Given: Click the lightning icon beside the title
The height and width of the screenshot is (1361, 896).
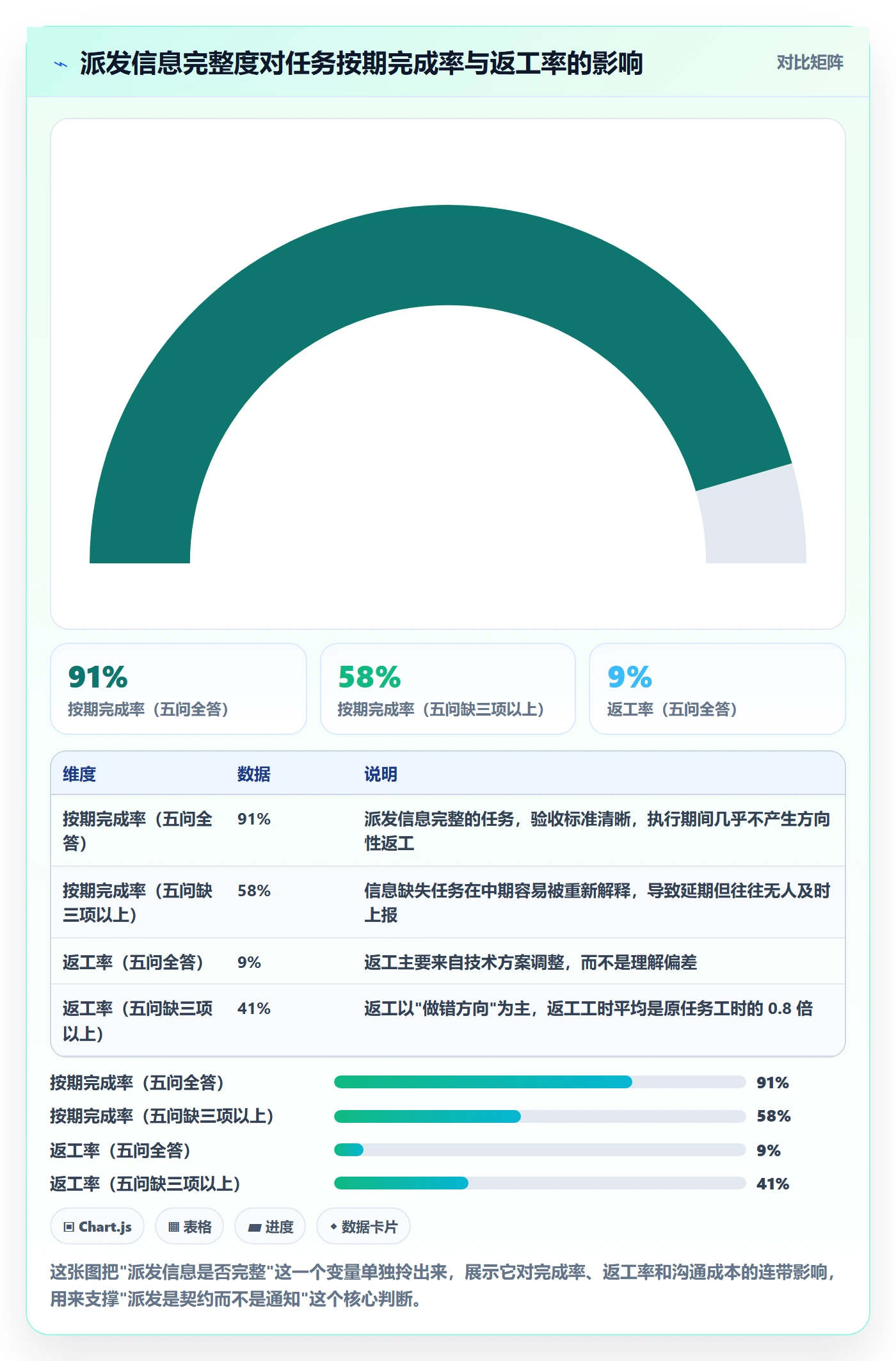Looking at the screenshot, I should pyautogui.click(x=61, y=64).
